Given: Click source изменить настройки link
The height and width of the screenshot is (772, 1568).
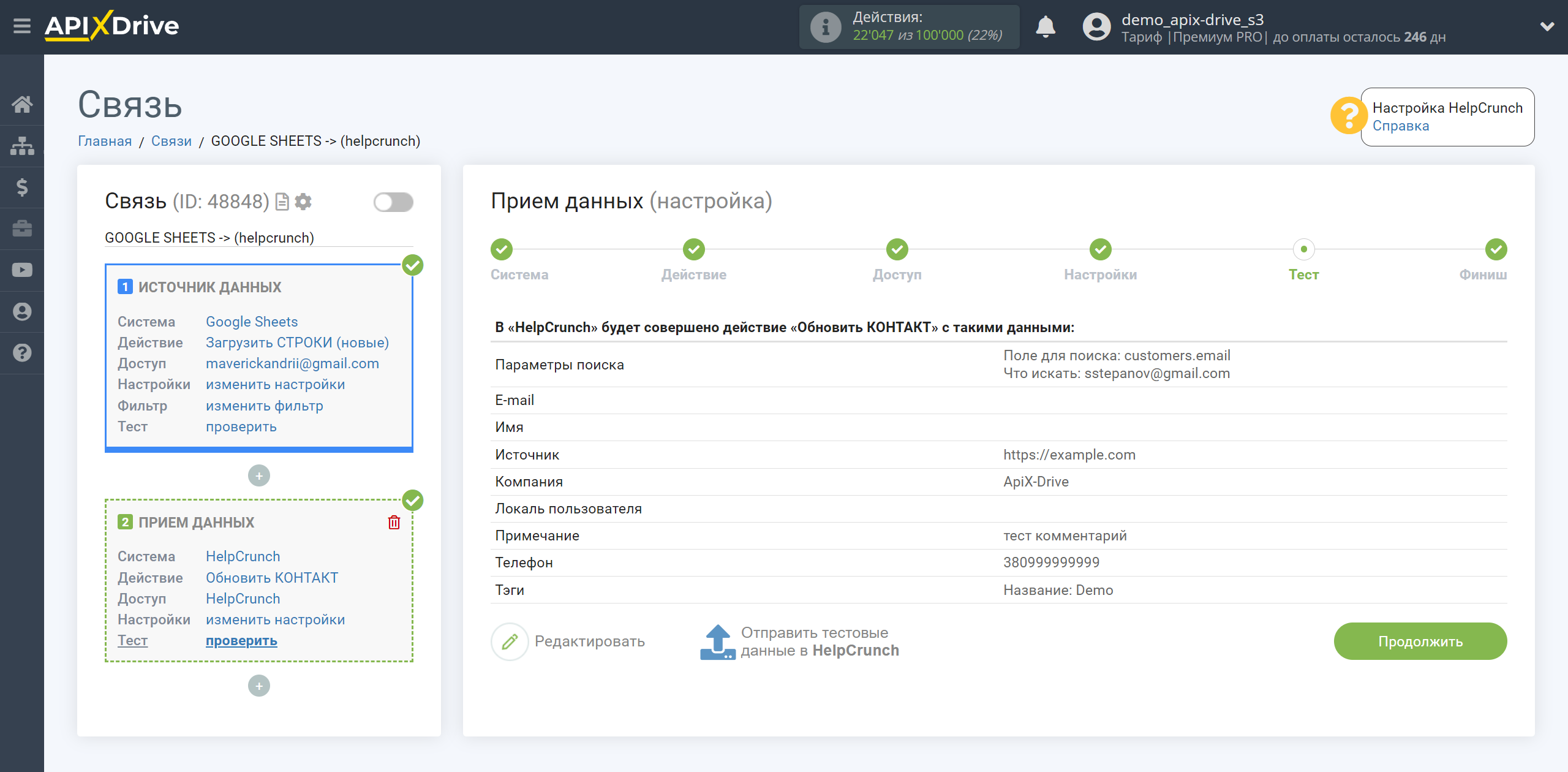Looking at the screenshot, I should point(275,385).
